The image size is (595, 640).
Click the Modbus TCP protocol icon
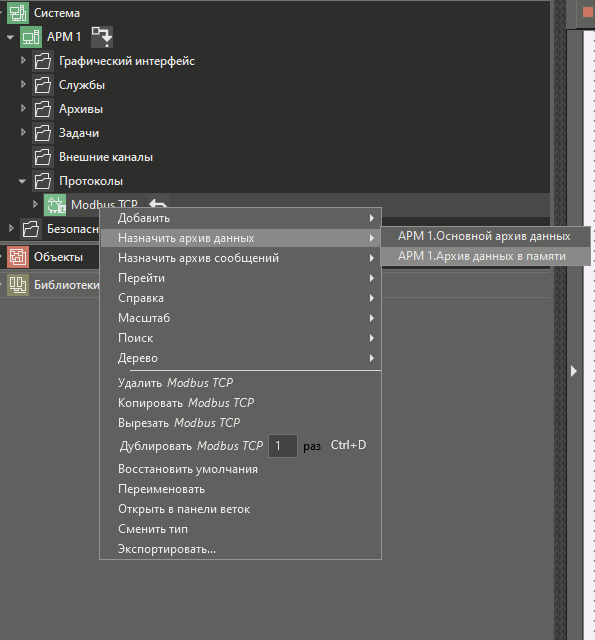[55, 205]
